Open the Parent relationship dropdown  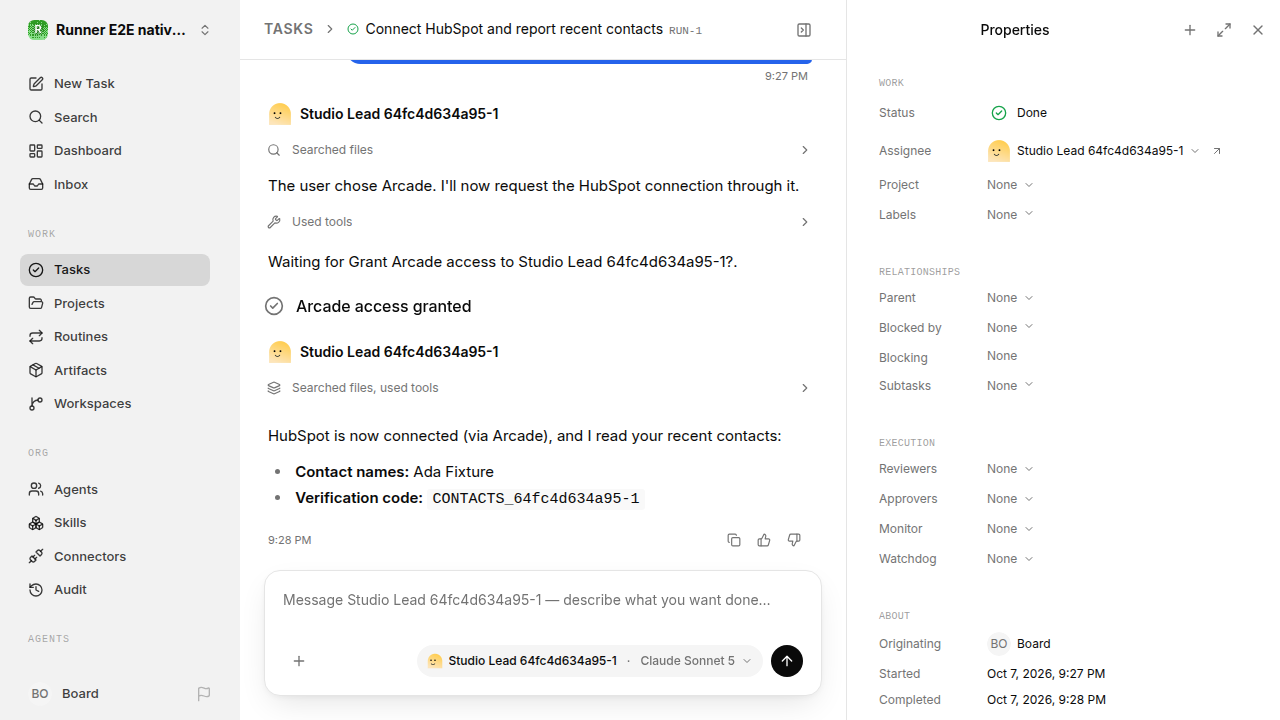(x=1010, y=298)
